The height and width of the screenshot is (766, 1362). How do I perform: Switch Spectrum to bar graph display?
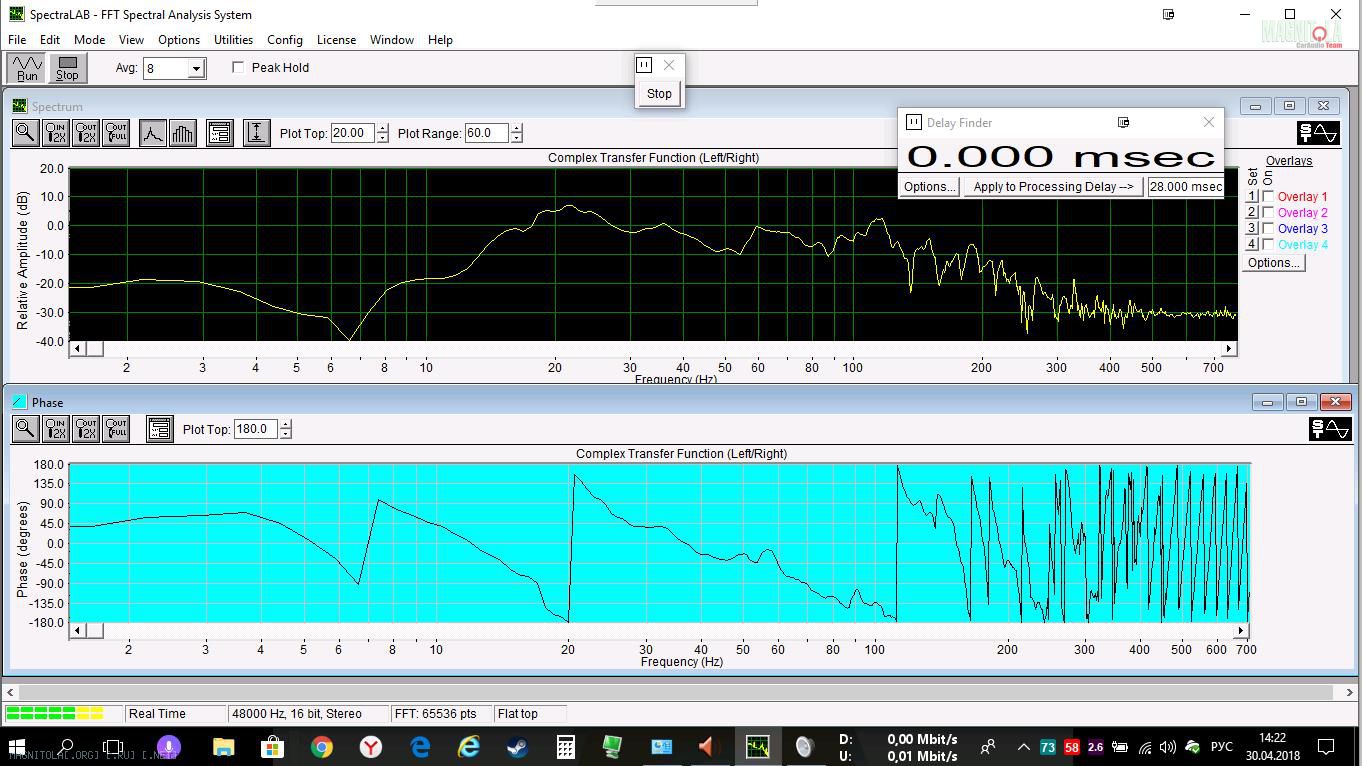tap(183, 133)
